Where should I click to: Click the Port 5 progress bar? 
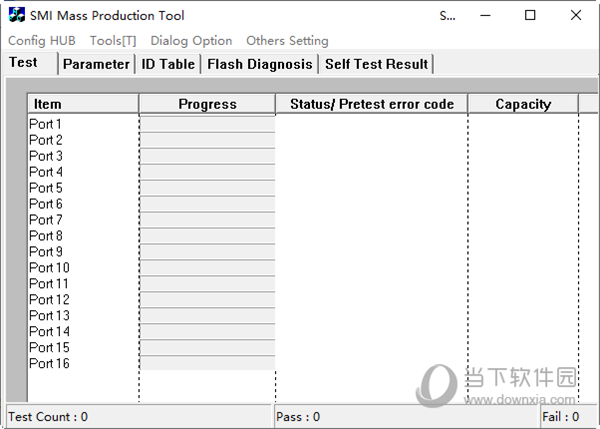207,188
